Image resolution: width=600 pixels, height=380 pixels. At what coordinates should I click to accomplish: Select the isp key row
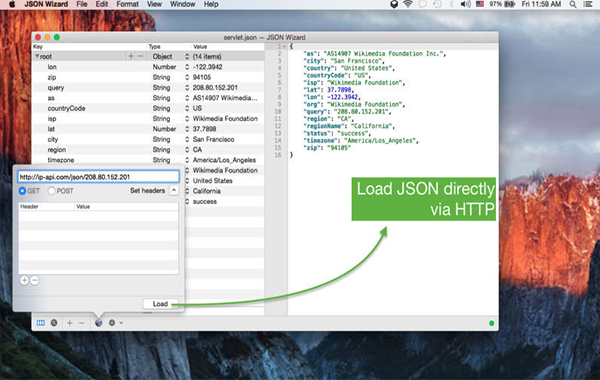pyautogui.click(x=52, y=119)
